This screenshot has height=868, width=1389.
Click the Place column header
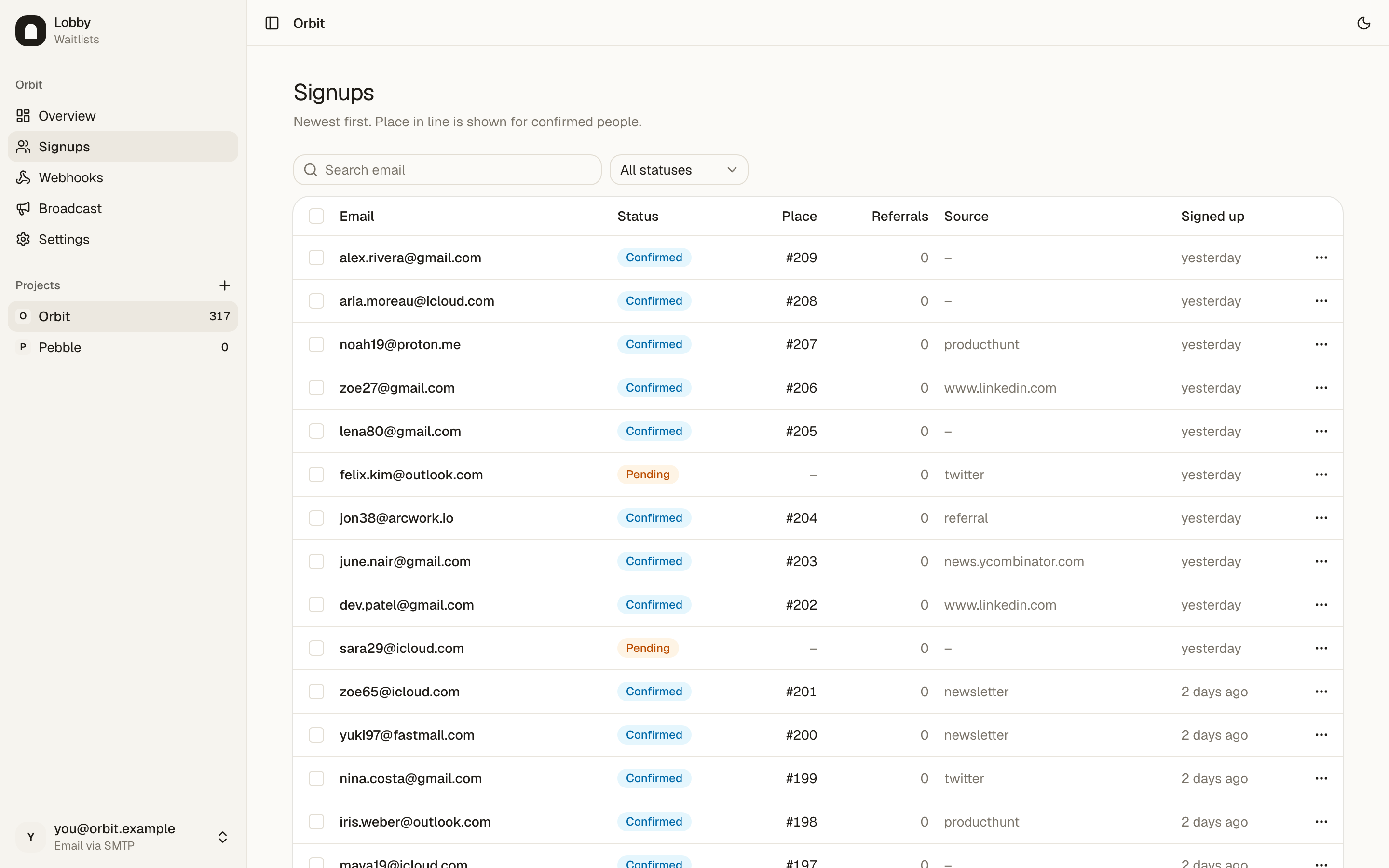tap(799, 217)
